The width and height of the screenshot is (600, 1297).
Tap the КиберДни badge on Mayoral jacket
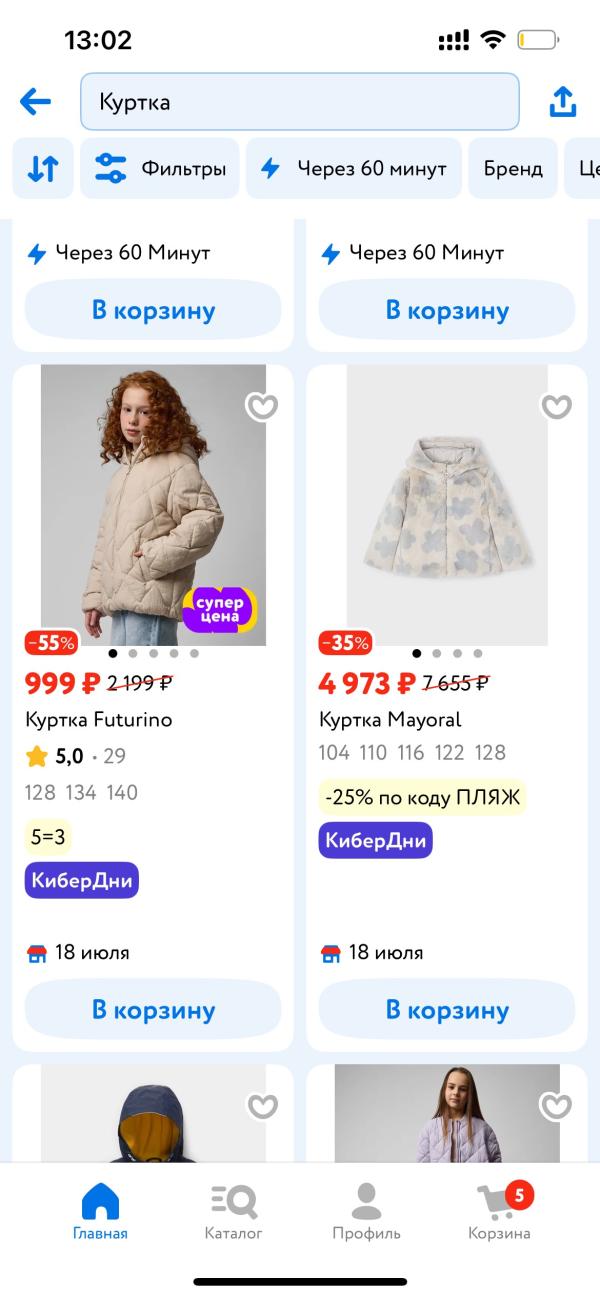coord(375,841)
